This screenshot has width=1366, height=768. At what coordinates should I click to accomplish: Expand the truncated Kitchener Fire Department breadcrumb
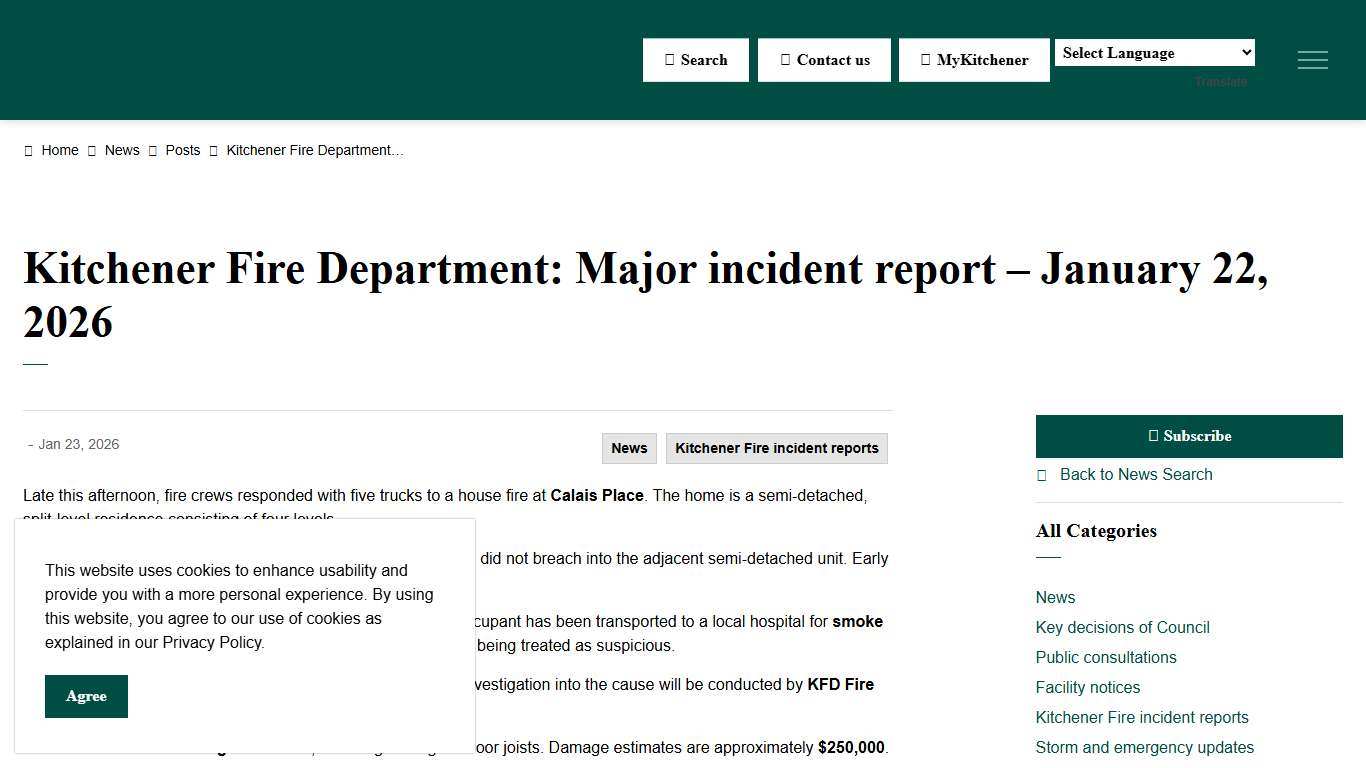pos(314,150)
